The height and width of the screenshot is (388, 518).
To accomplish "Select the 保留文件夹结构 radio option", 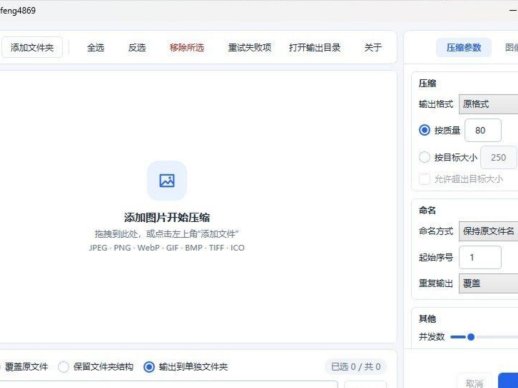I will point(63,367).
